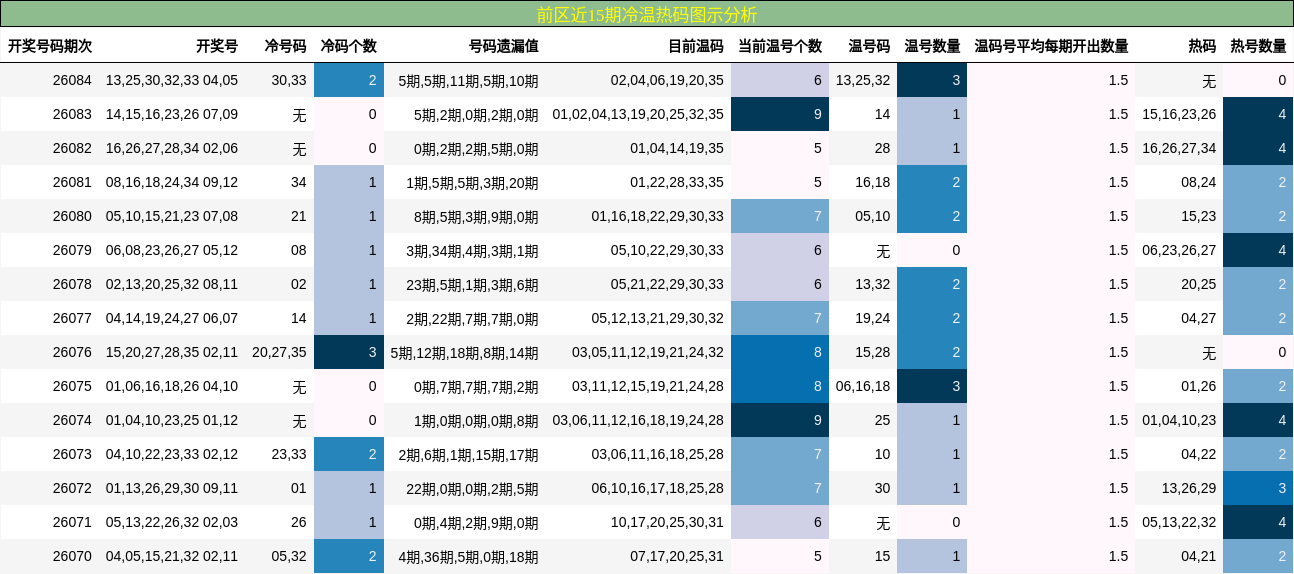Click the 温码号平均每期开出数量 column header
1294x574 pixels.
[1052, 46]
